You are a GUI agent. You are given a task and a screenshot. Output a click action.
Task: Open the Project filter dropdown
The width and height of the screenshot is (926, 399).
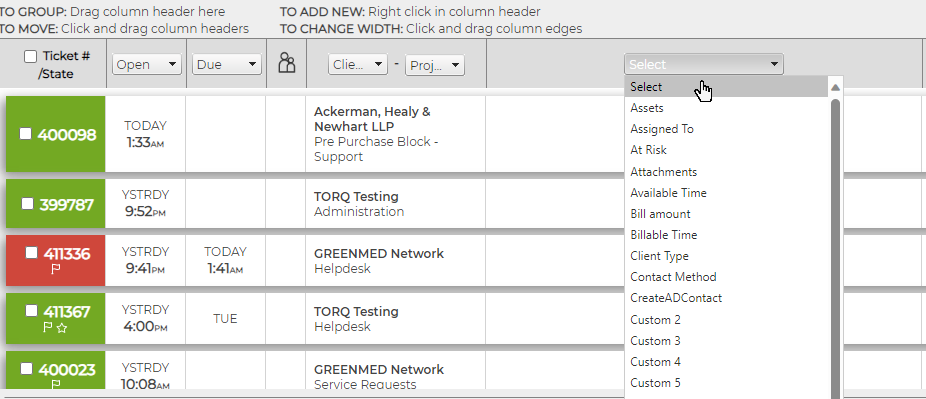(435, 65)
